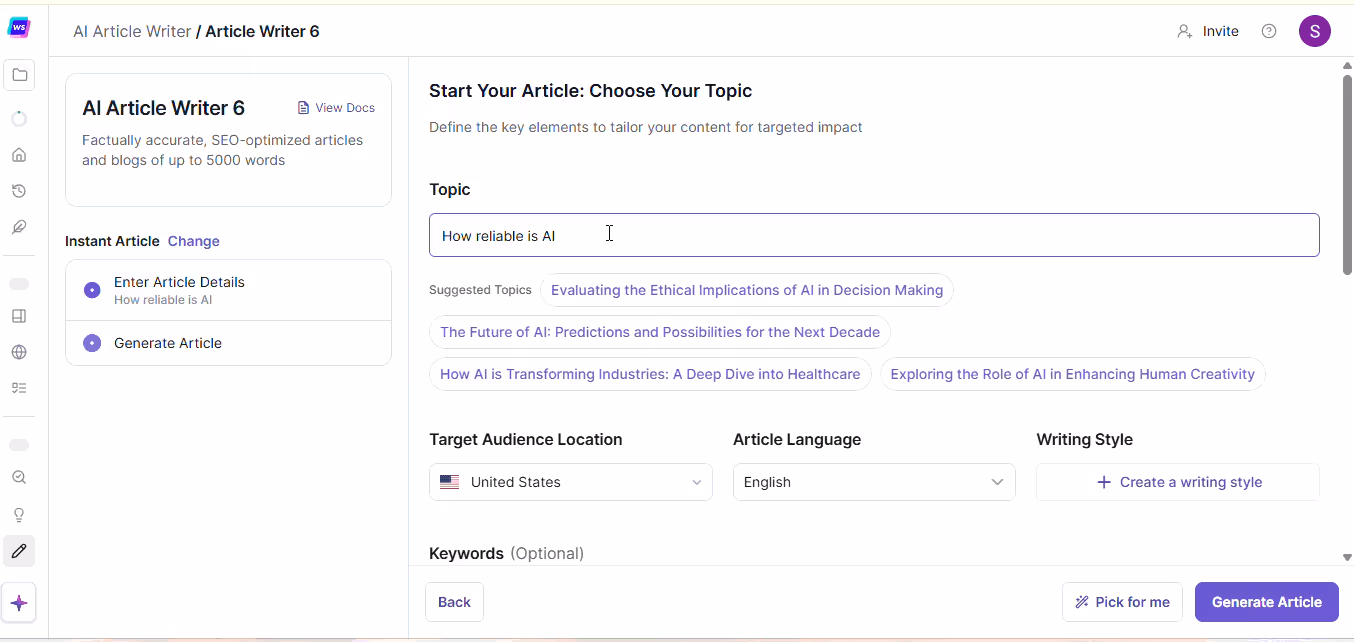The height and width of the screenshot is (642, 1354).
Task: Click the Change link for Instant Article
Action: (x=194, y=241)
